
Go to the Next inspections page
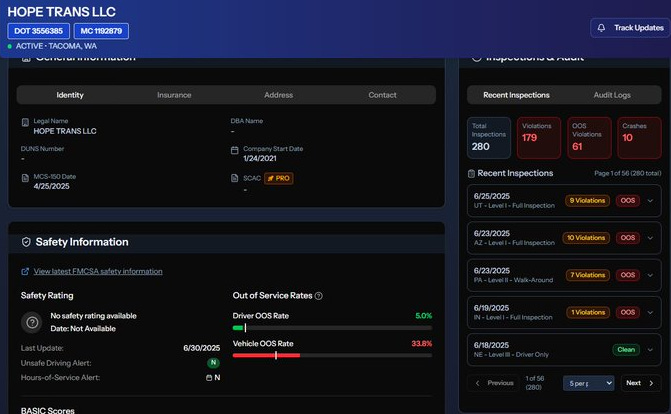tap(639, 383)
